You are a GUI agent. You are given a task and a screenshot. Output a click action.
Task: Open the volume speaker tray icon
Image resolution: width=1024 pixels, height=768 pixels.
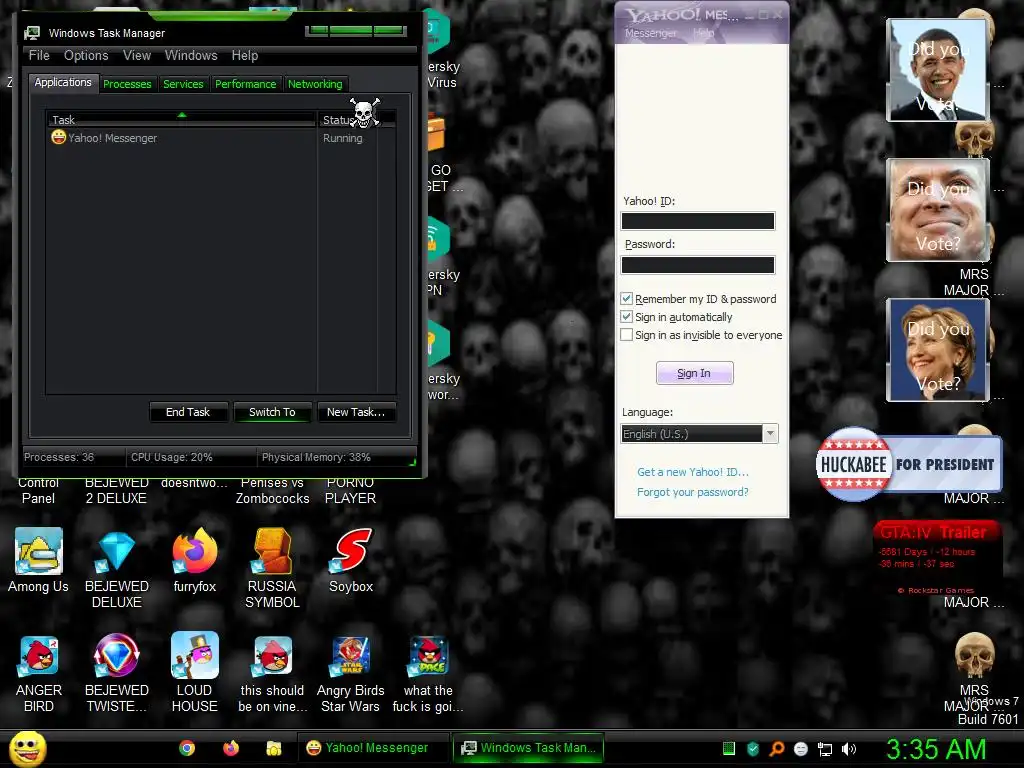click(849, 749)
